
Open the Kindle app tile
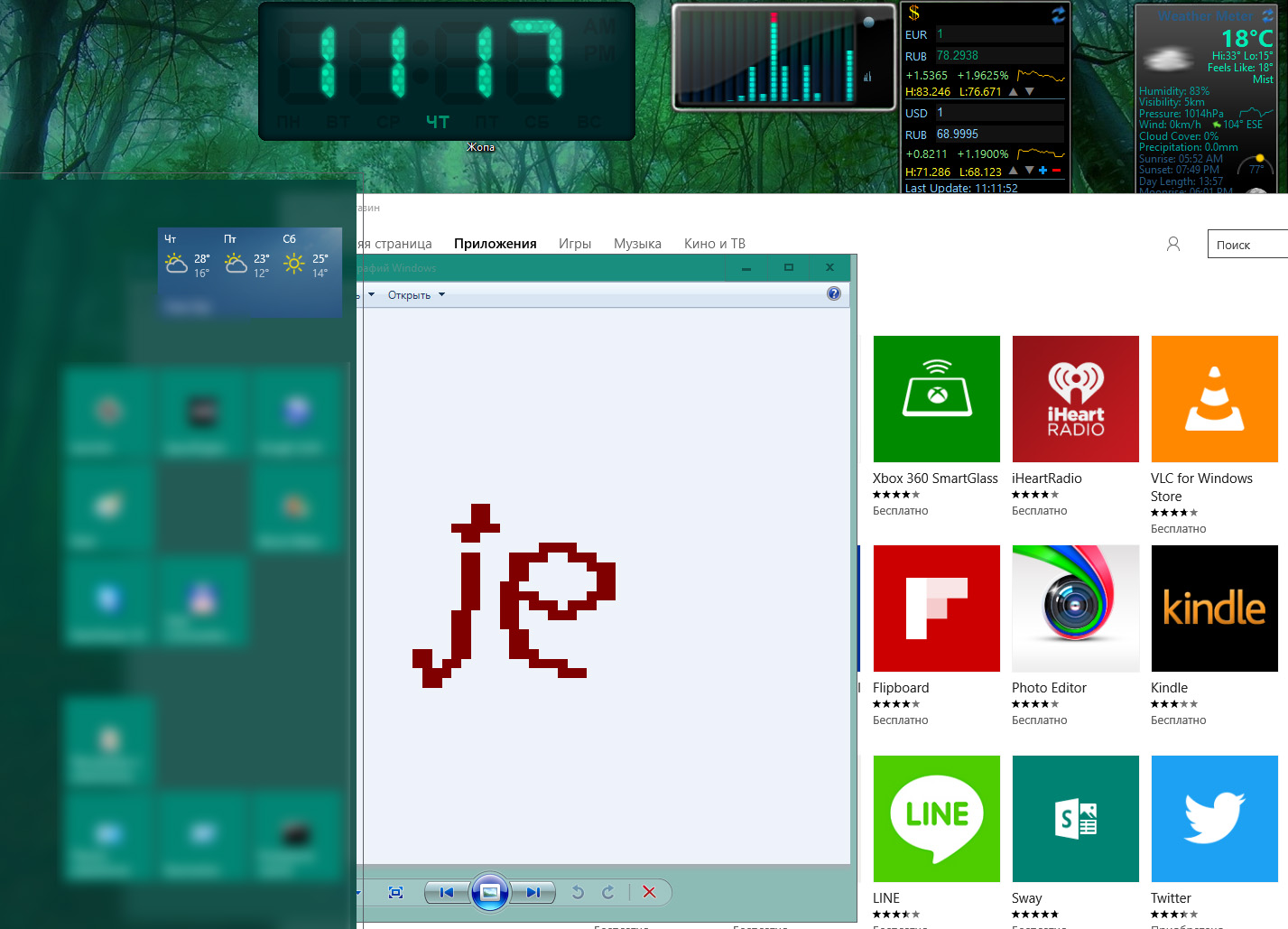click(1214, 608)
